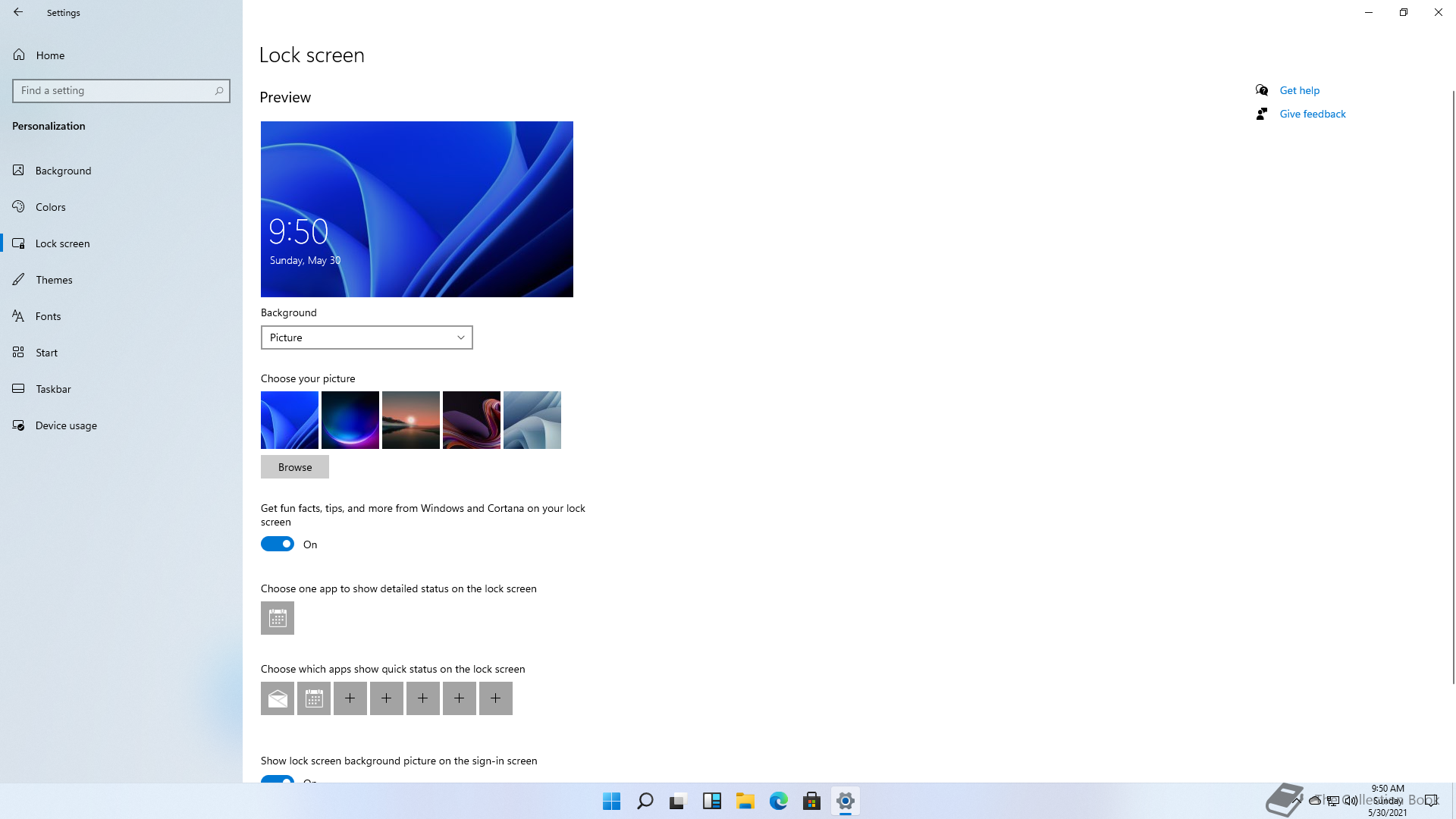
Task: Click the Give feedback person icon
Action: (1262, 114)
